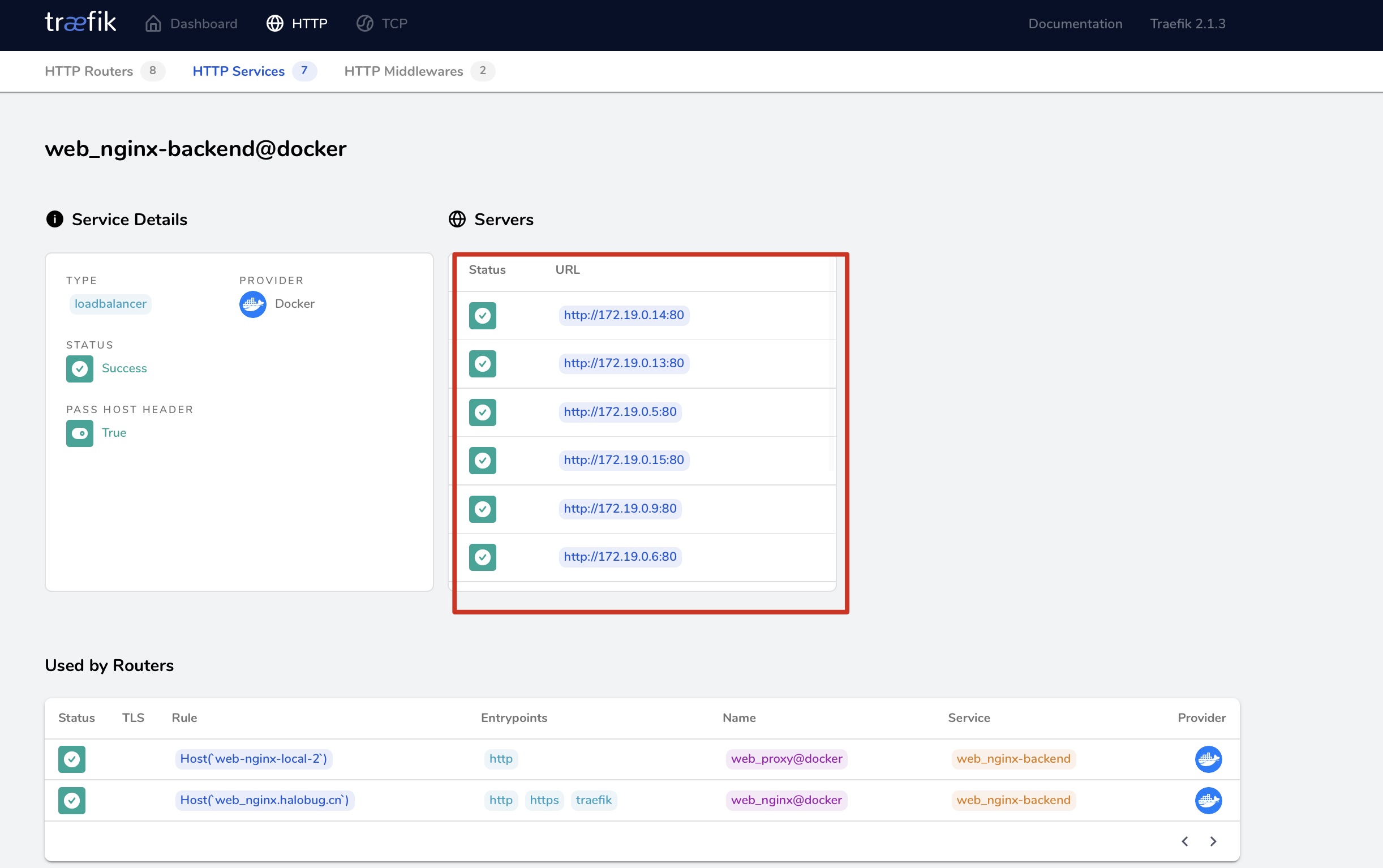This screenshot has height=868, width=1383.
Task: Click the URL column header in Servers
Action: pyautogui.click(x=567, y=270)
